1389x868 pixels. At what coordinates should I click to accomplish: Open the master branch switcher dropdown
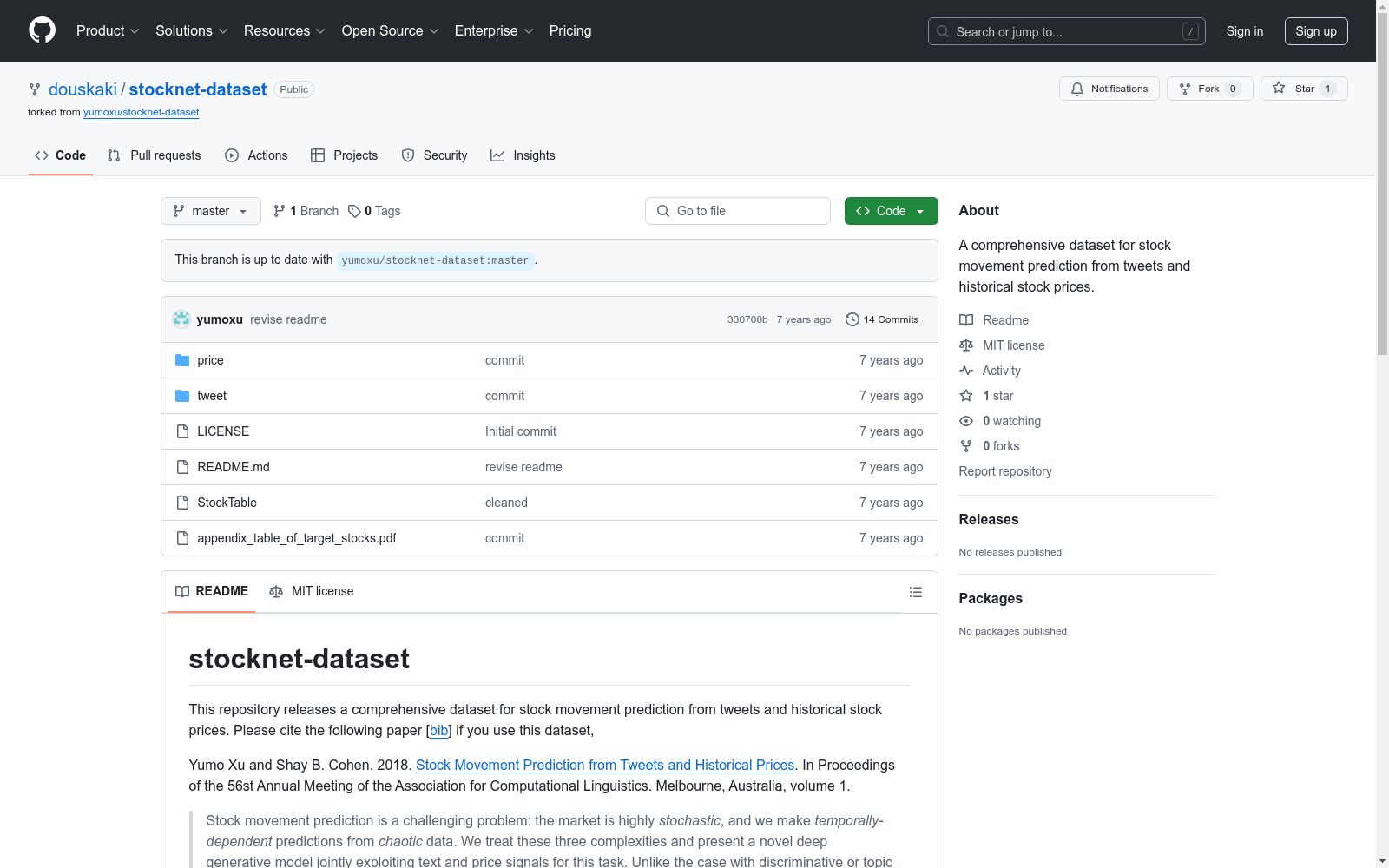click(211, 211)
